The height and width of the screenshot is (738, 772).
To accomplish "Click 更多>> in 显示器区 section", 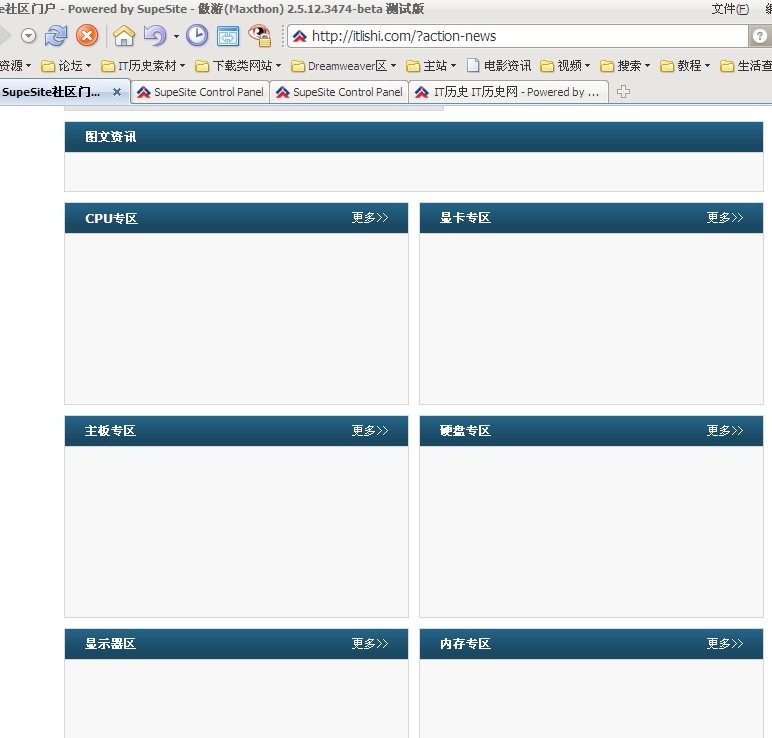I will click(370, 643).
